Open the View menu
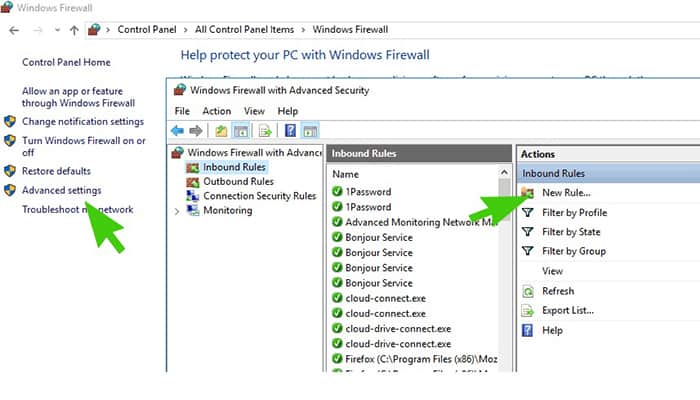Viewport: 700px width, 400px height. [254, 111]
